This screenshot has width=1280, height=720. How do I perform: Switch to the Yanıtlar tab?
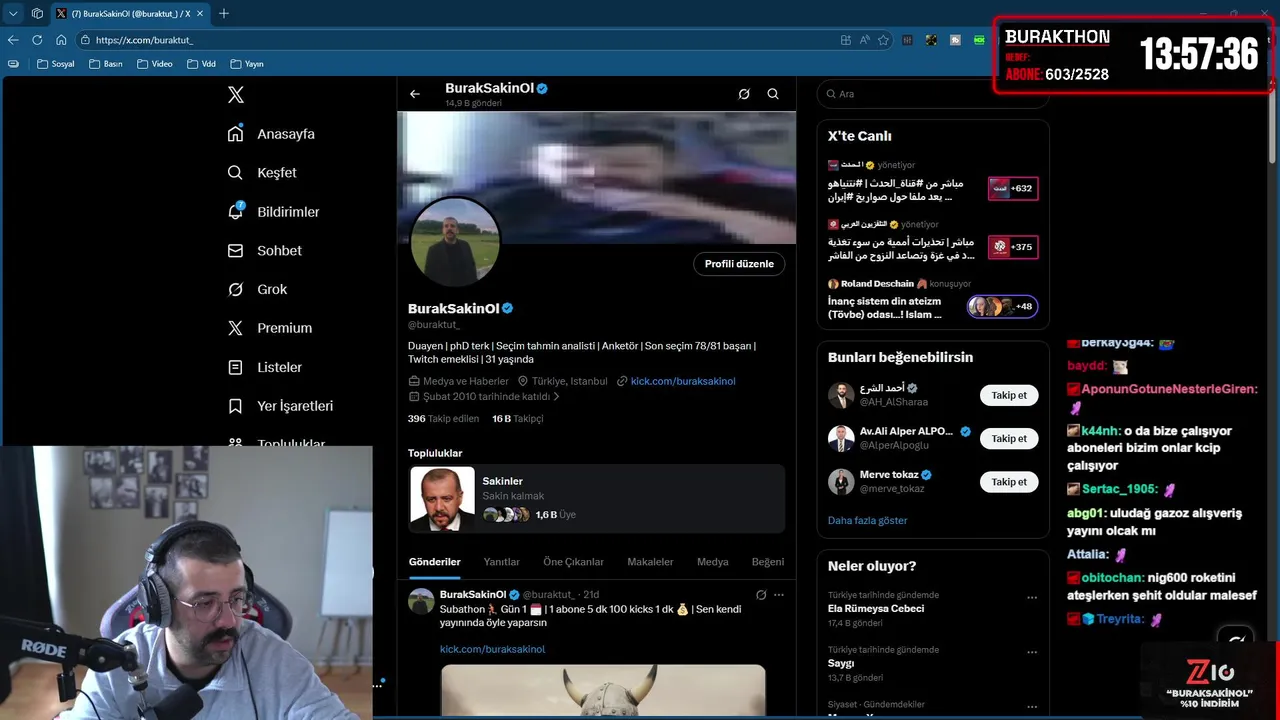pos(502,562)
